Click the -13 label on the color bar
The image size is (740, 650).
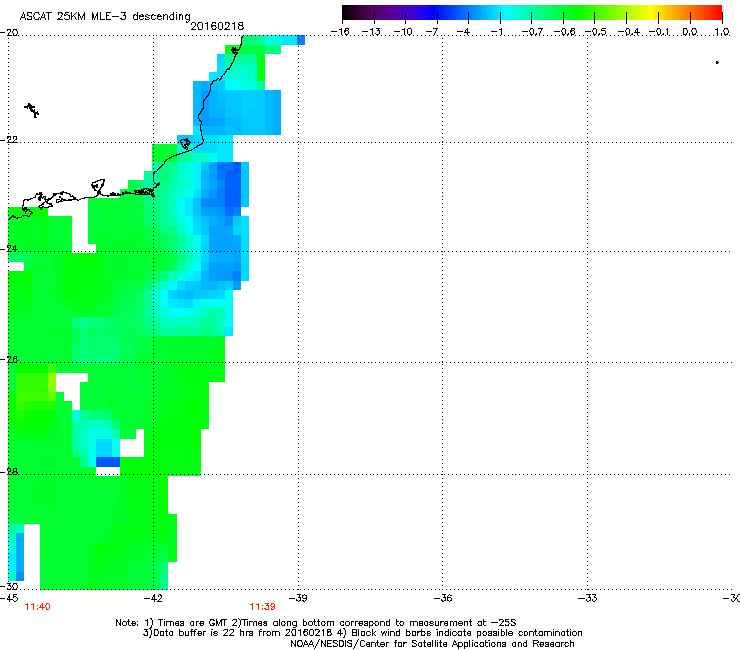(x=371, y=32)
